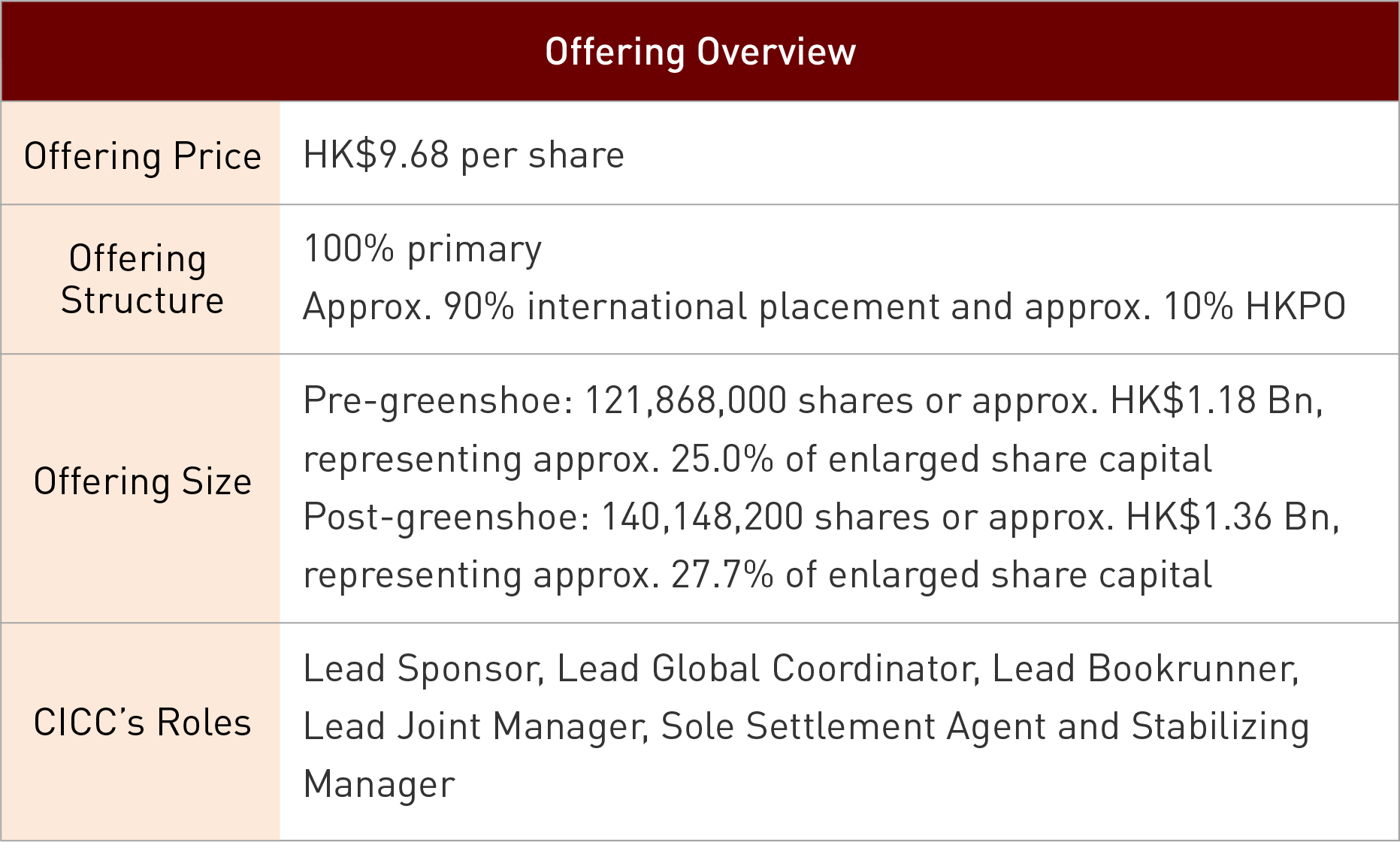Image resolution: width=1400 pixels, height=842 pixels.
Task: Select the Offering Structure row label
Action: [x=142, y=279]
